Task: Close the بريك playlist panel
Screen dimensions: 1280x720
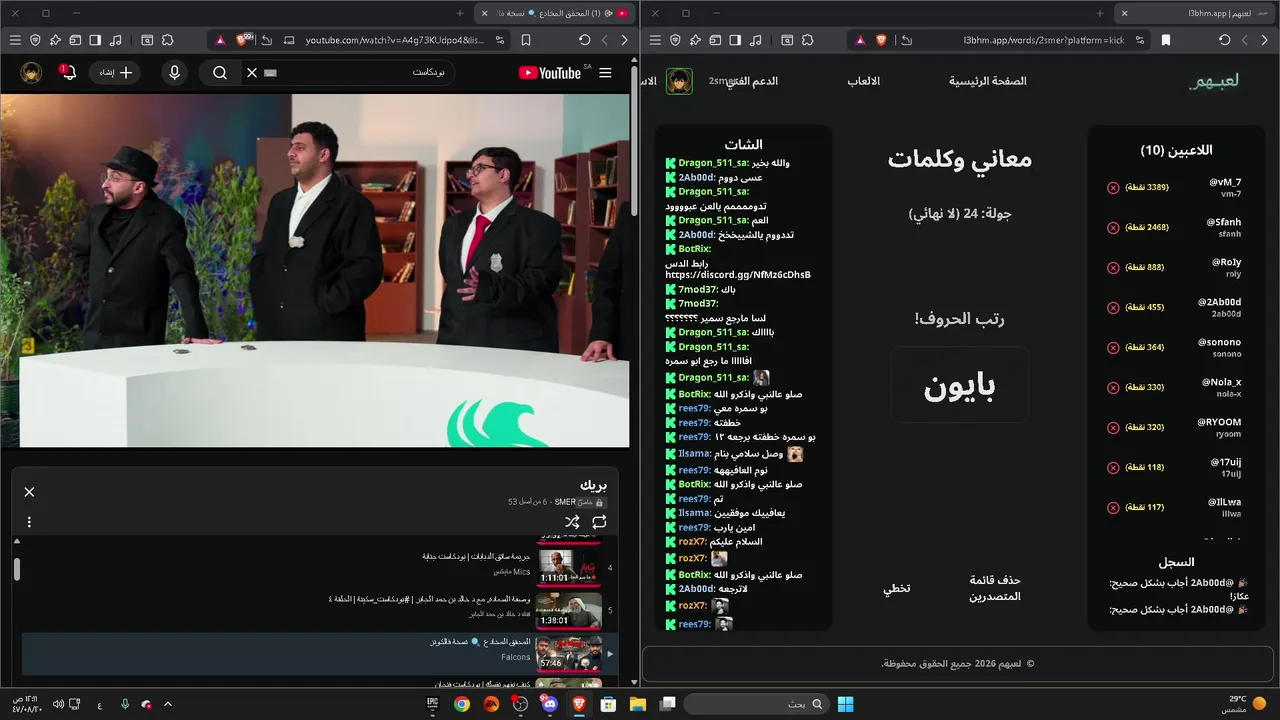Action: point(29,491)
